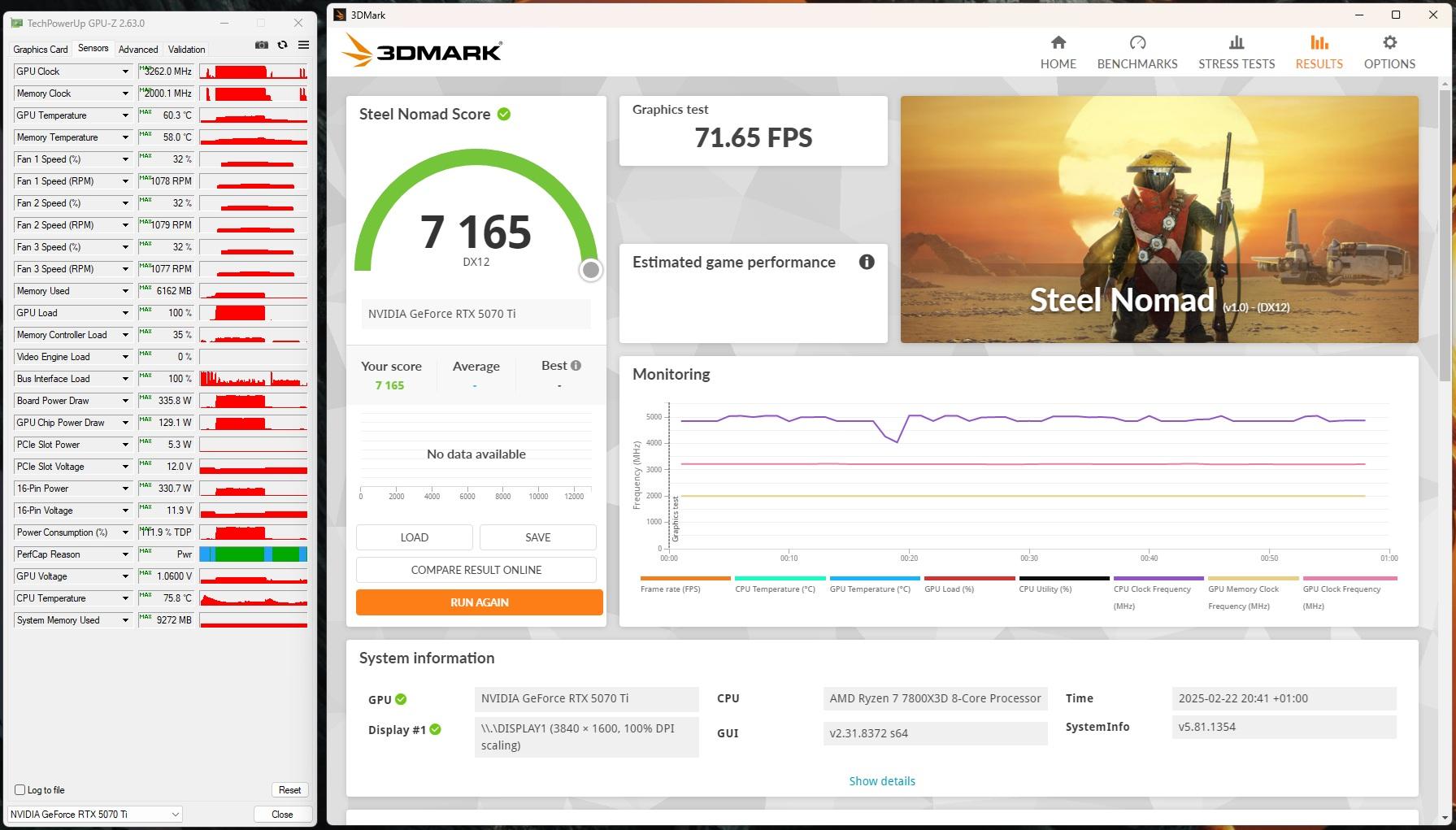Click COMPARE RESULT ONLINE button
1456x830 pixels.
[x=476, y=570]
